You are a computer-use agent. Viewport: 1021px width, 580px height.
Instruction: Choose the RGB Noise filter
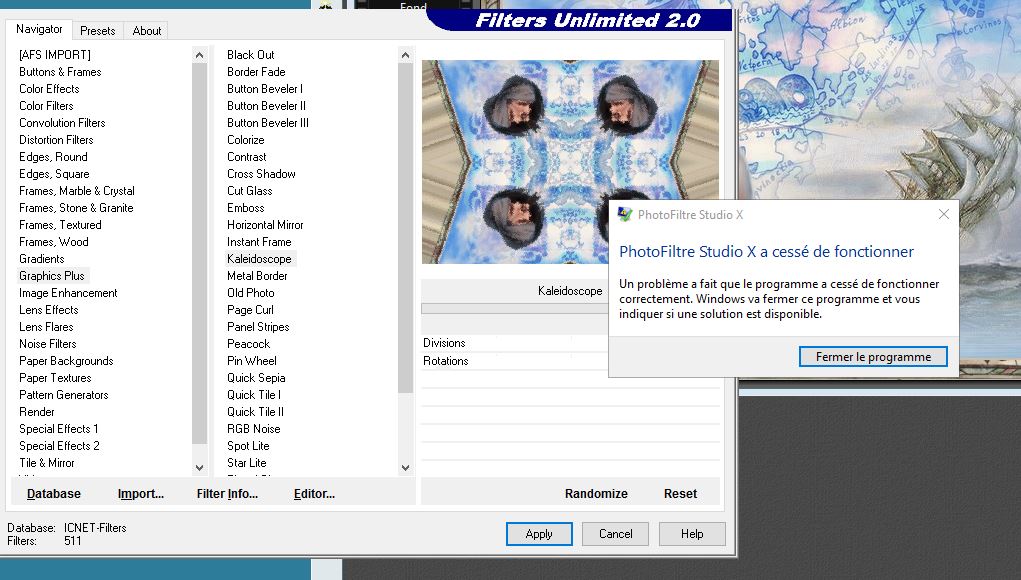click(x=253, y=429)
